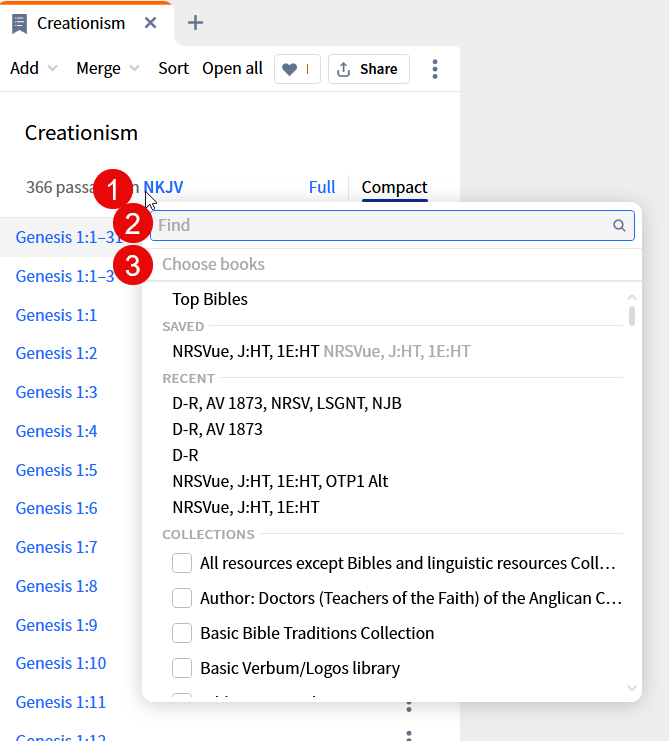Viewport: 669px width, 741px height.
Task: Open the Genesis 1:2 passage link
Action: (x=56, y=353)
